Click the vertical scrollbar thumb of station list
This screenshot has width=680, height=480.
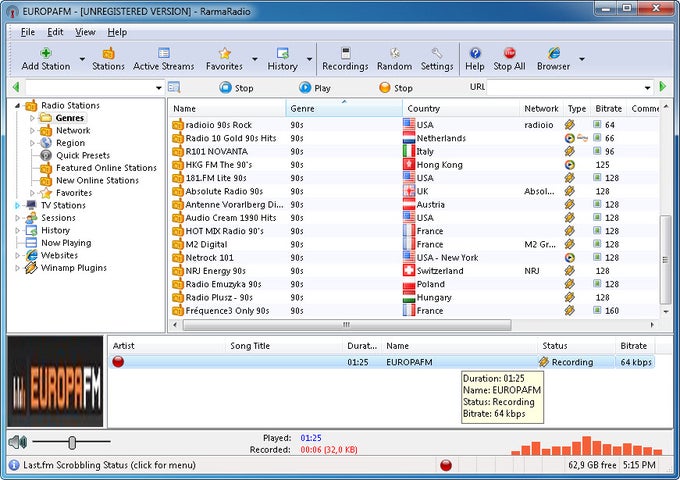click(x=665, y=260)
